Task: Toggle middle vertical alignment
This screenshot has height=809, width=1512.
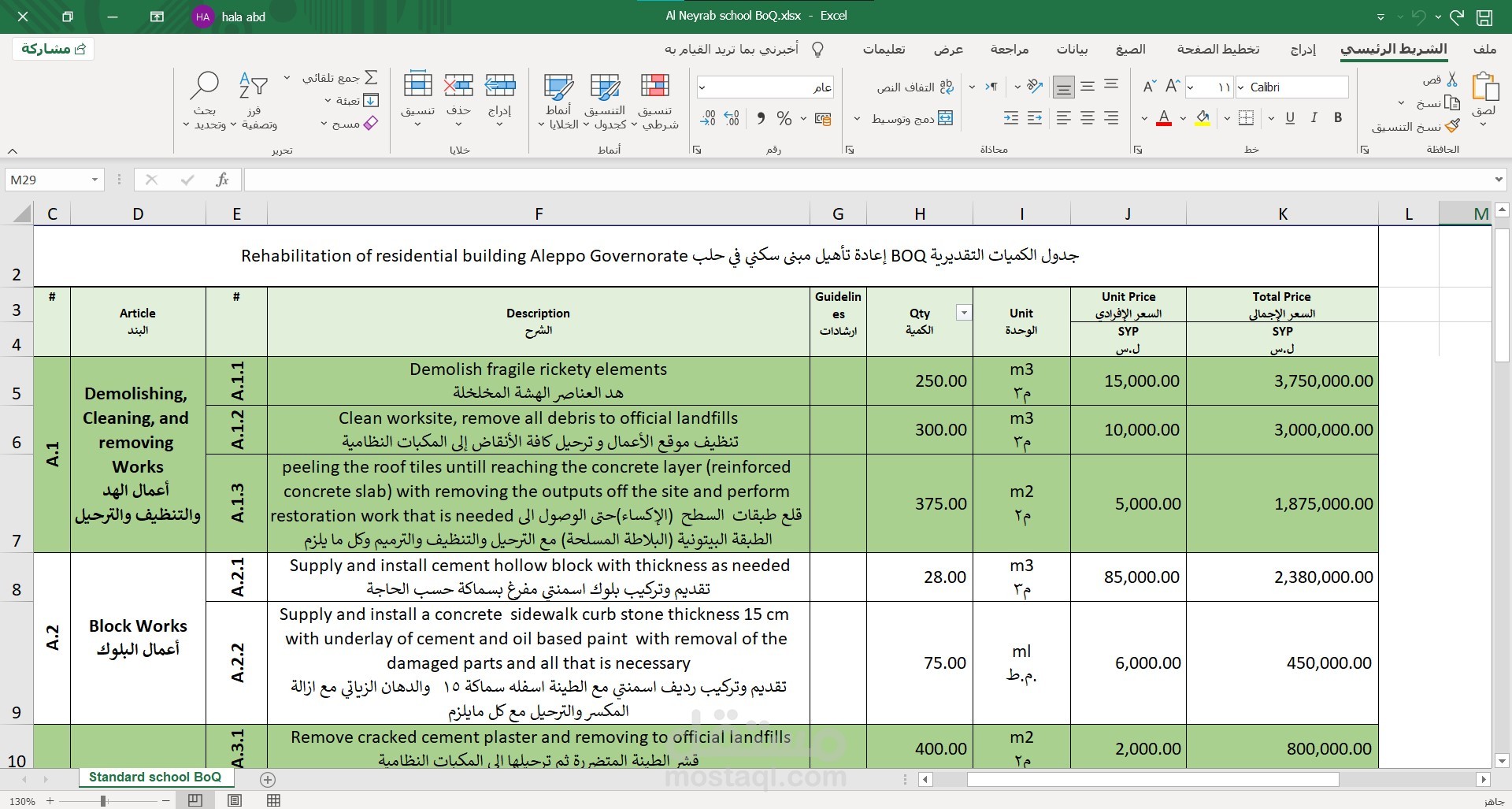Action: click(x=1088, y=86)
